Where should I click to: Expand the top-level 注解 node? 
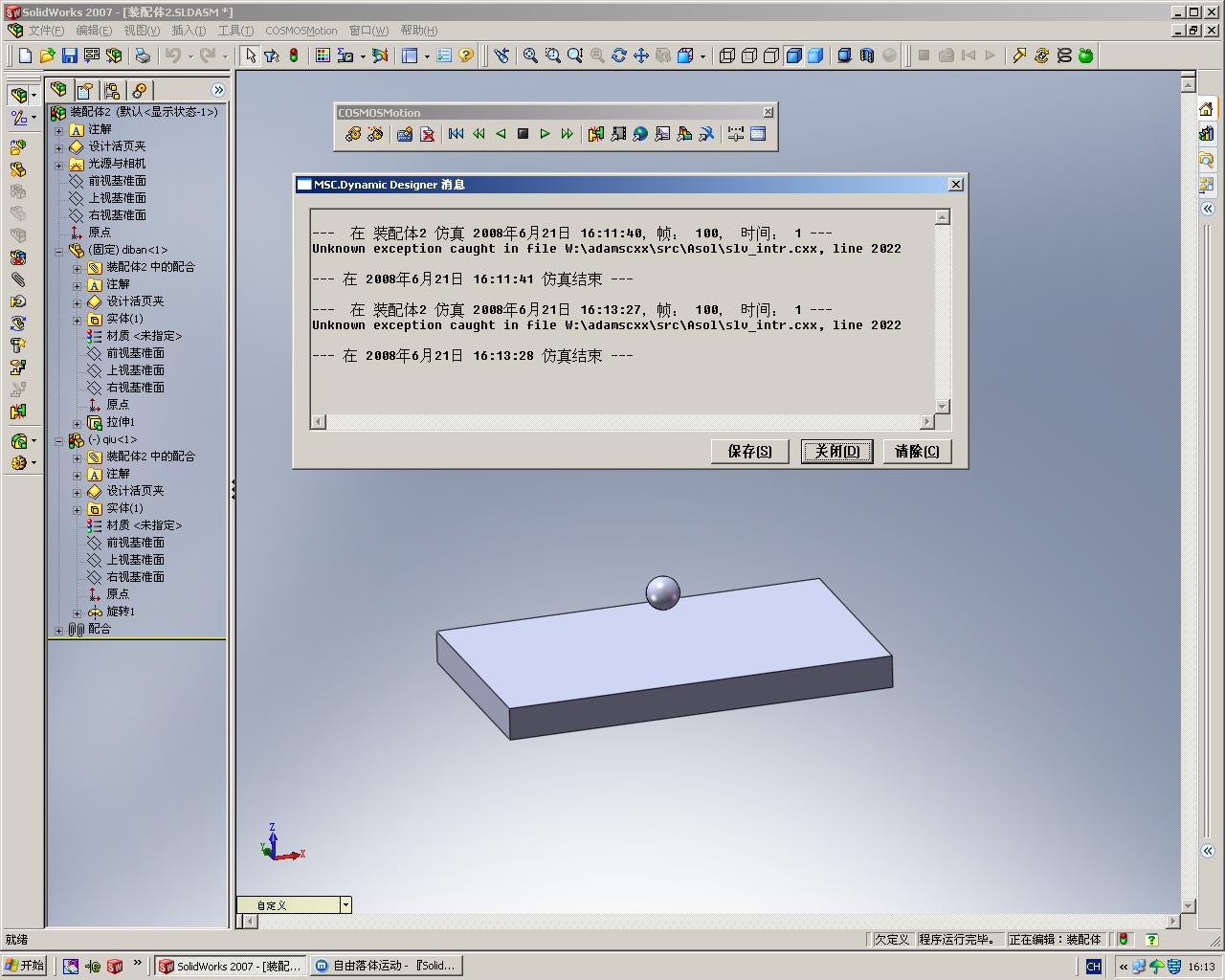(x=58, y=130)
